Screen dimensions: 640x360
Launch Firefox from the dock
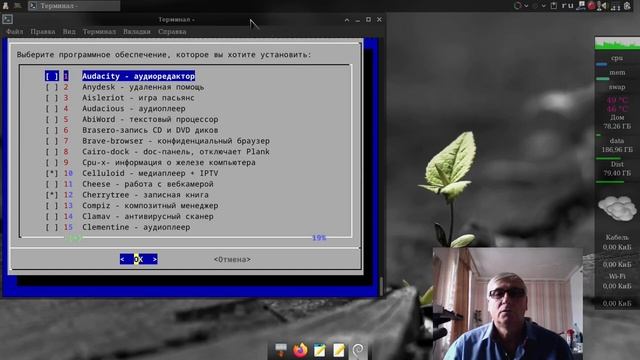[300, 350]
